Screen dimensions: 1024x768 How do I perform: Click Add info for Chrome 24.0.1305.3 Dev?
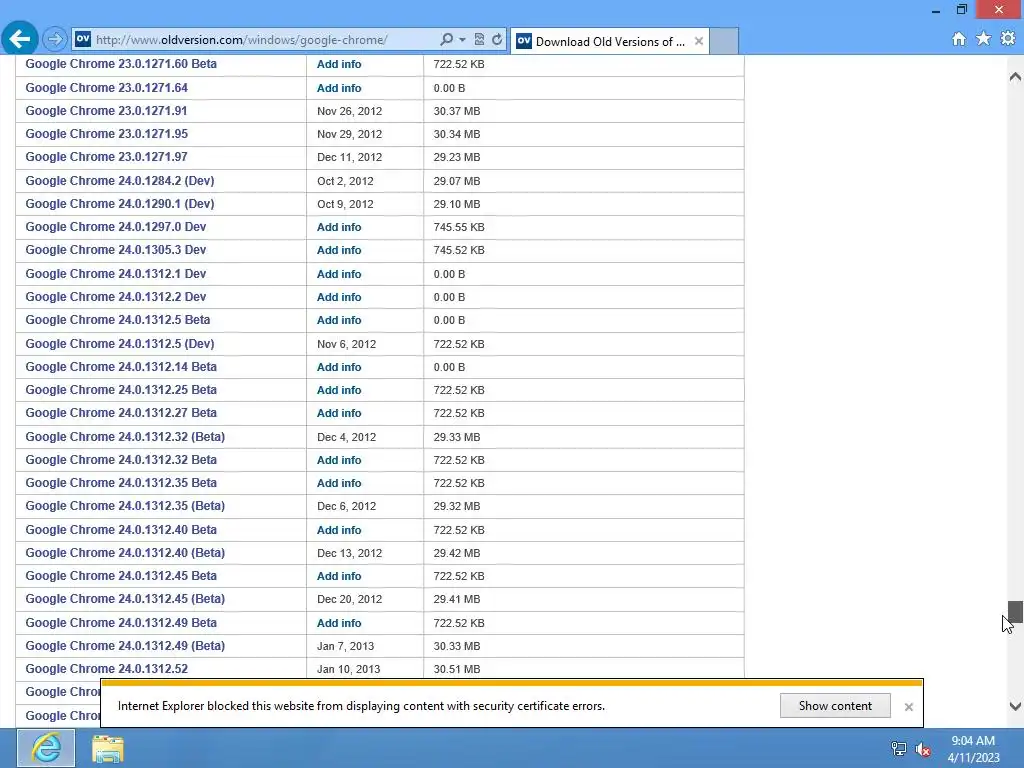click(339, 249)
